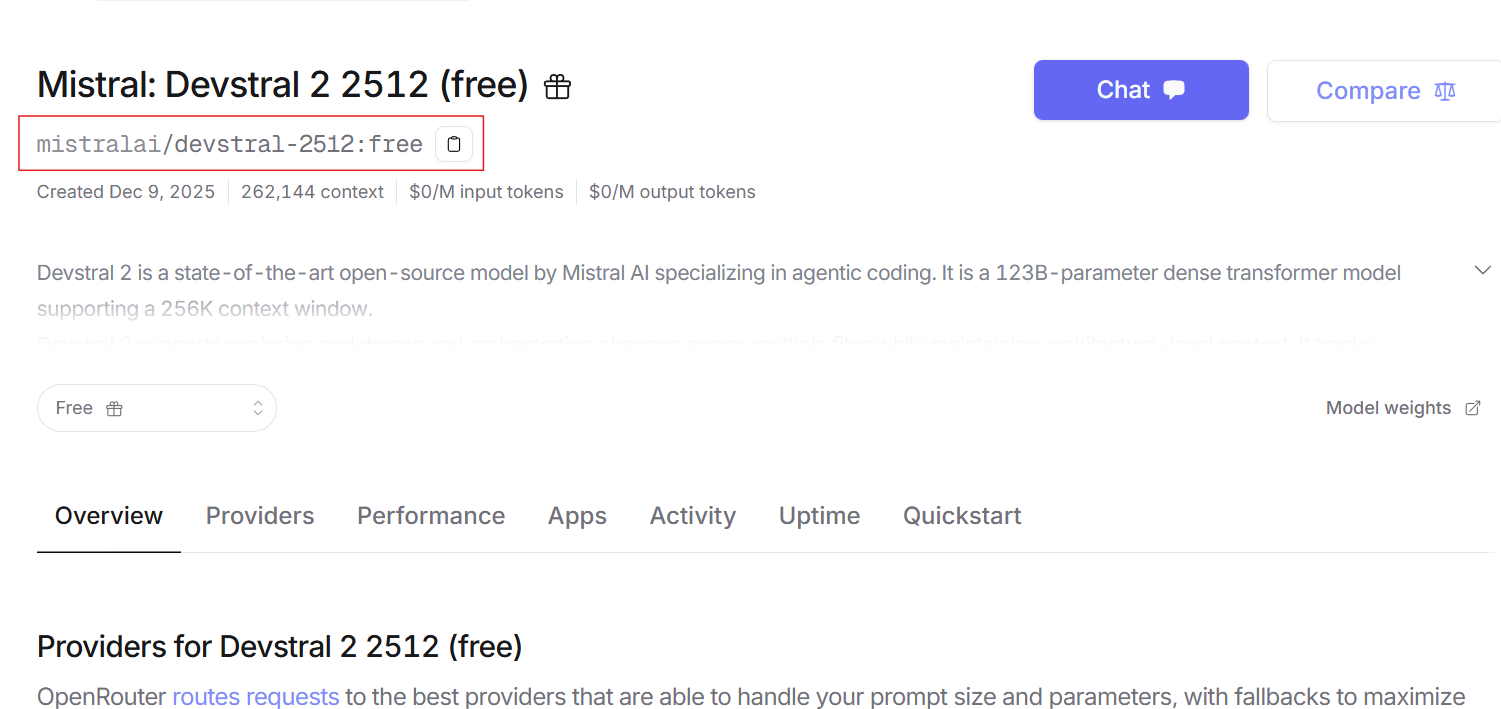
Task: Switch to the Providers tab
Action: [x=260, y=516]
